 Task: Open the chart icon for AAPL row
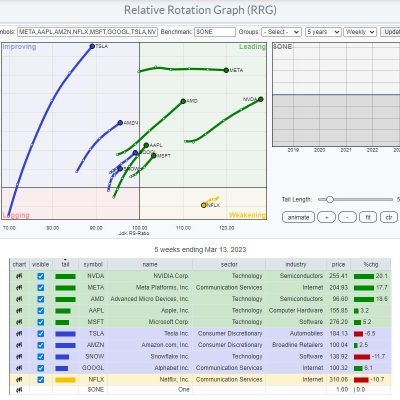pos(19,311)
